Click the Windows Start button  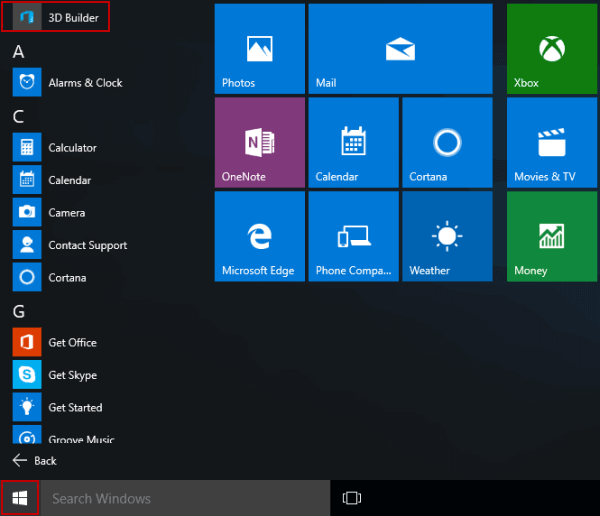pos(20,498)
